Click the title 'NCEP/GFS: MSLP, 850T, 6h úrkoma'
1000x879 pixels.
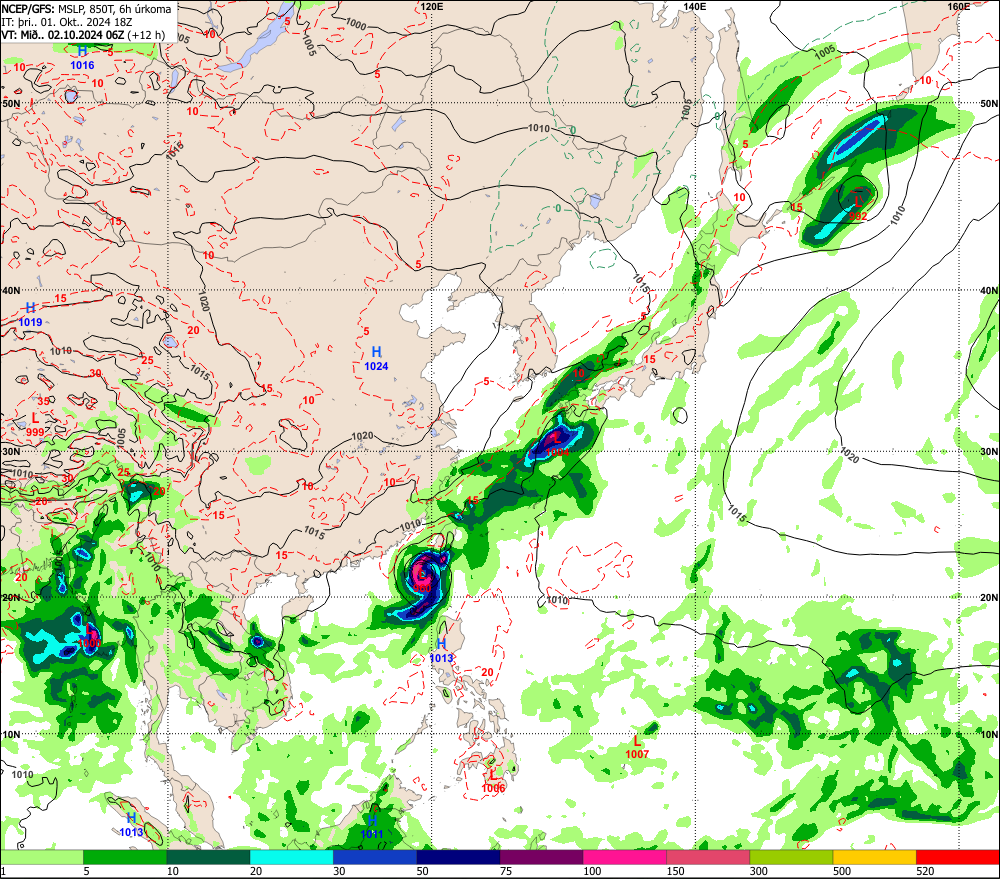coord(86,9)
